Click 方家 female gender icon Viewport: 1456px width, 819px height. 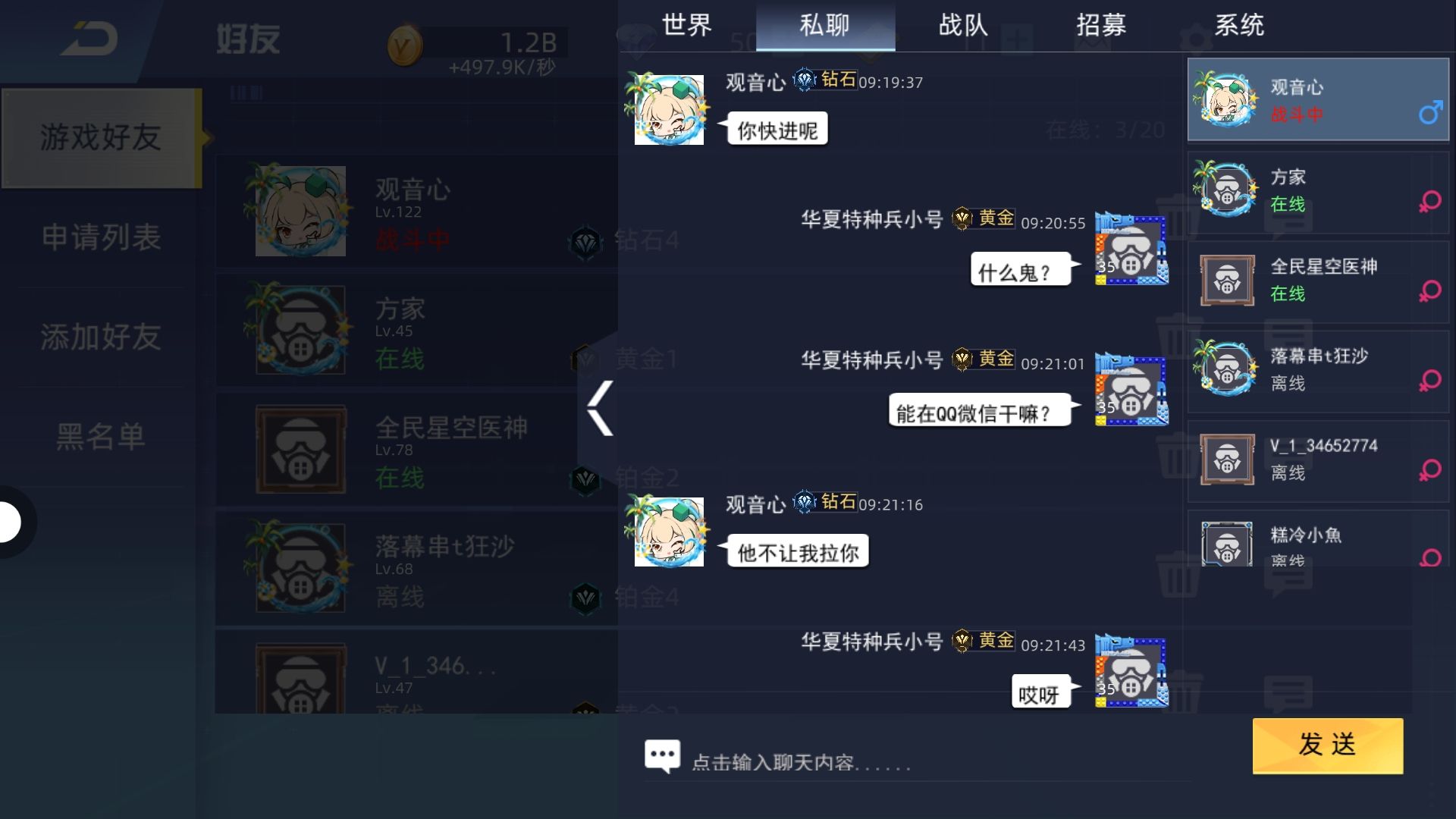tap(1430, 202)
